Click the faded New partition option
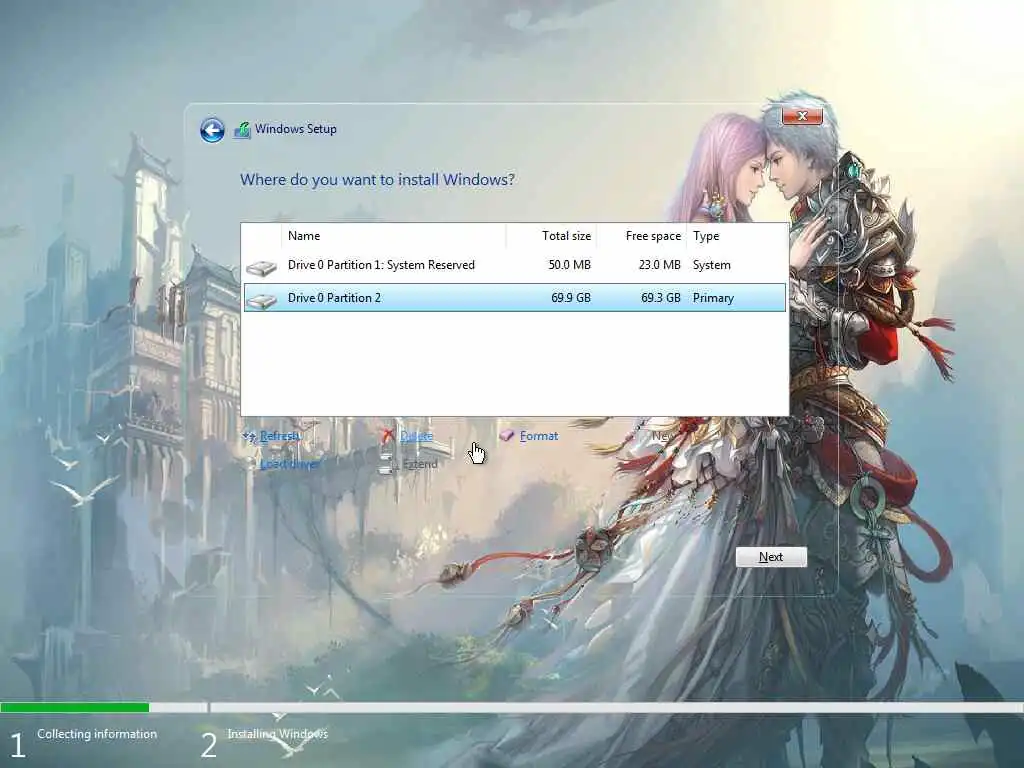 point(664,436)
